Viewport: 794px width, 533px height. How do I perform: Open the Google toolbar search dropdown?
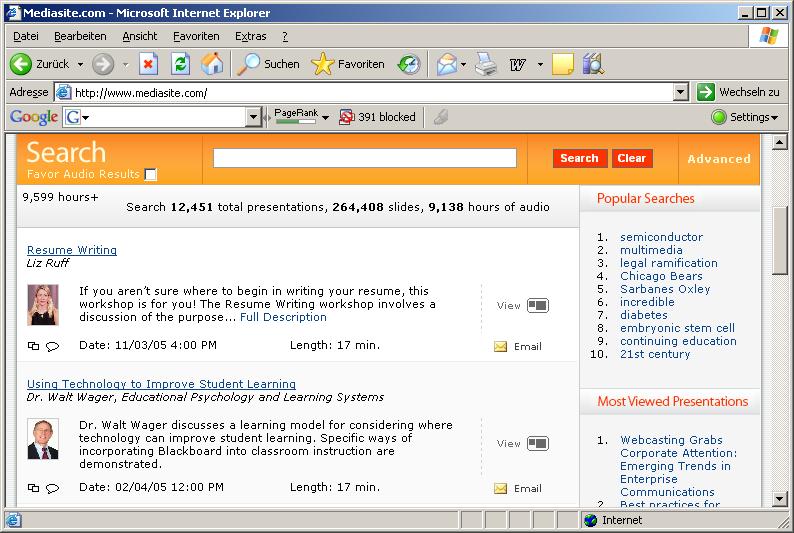tap(253, 117)
